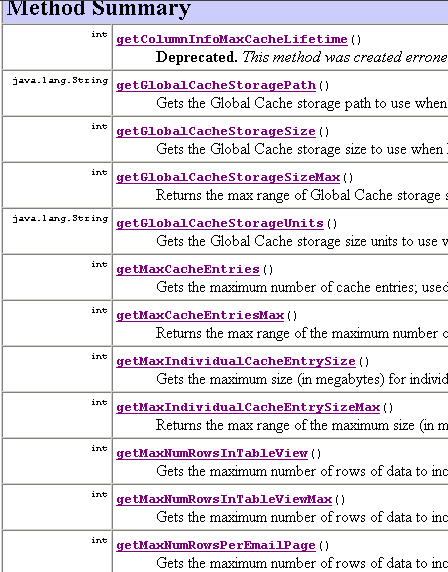Follow the getGlobalCacheStorageUnits link
Image resolution: width=448 pixels, height=572 pixels.
pos(220,223)
